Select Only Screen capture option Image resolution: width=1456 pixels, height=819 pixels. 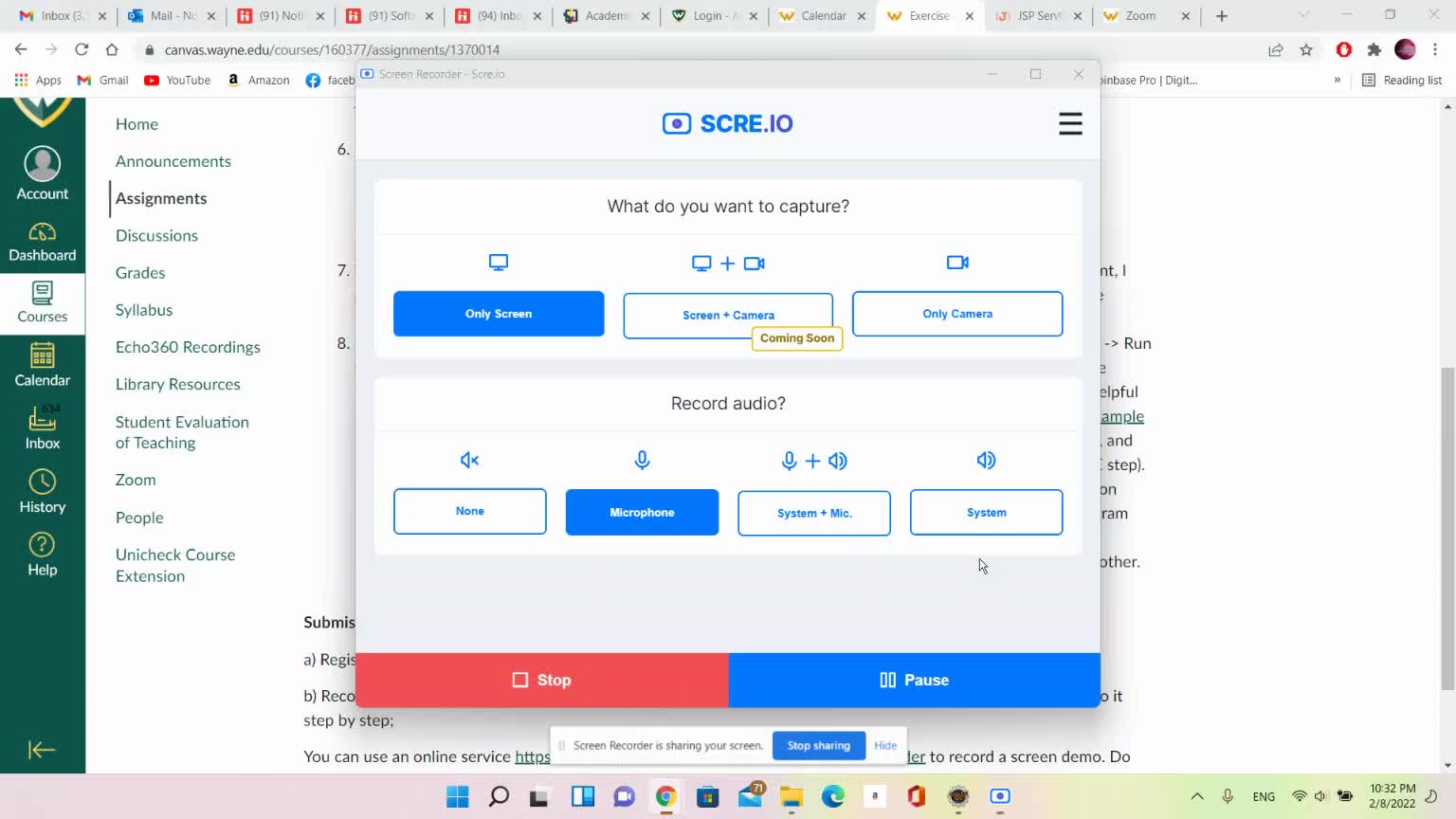499,314
